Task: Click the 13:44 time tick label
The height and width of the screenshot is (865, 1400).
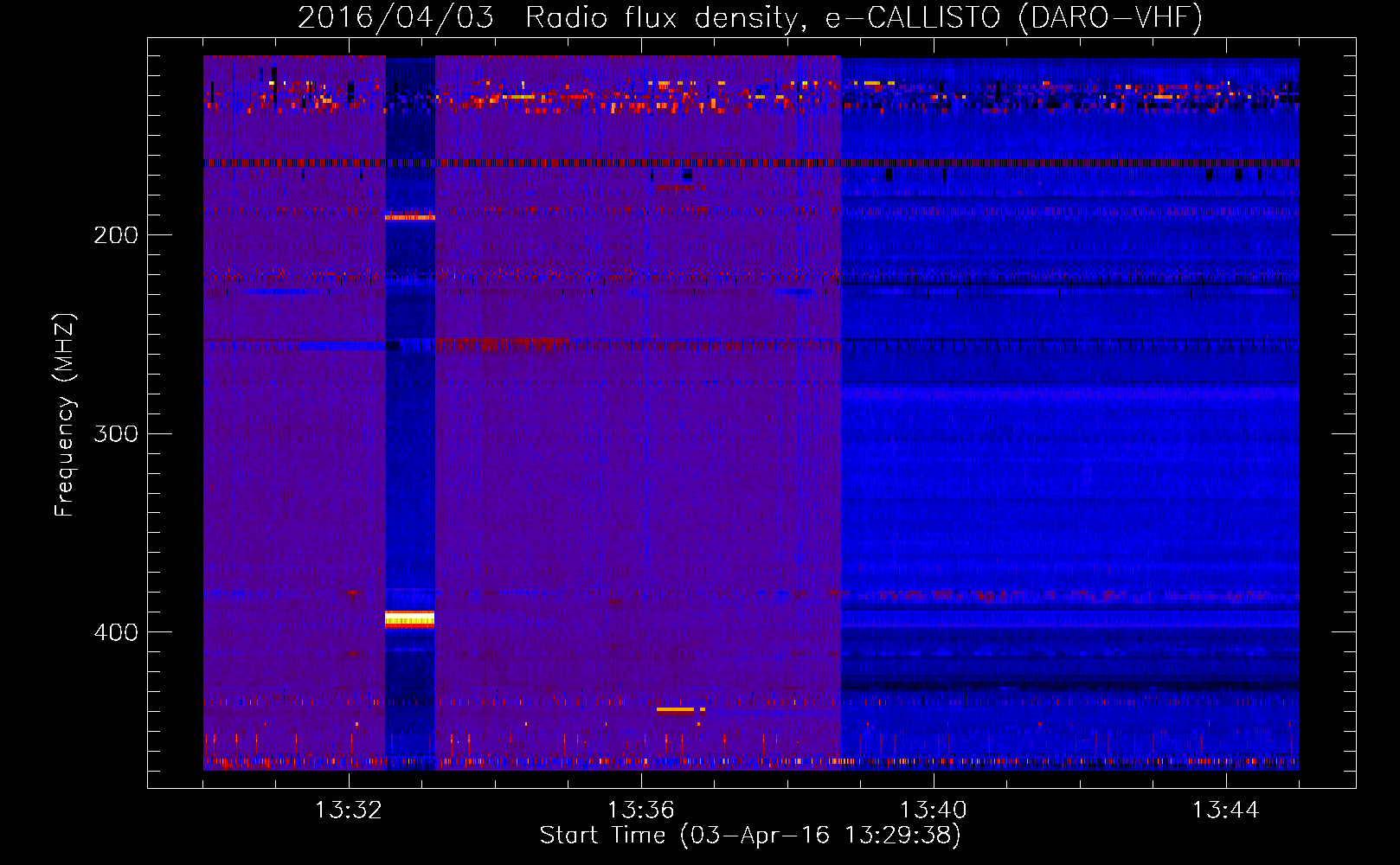Action: pos(1226,811)
